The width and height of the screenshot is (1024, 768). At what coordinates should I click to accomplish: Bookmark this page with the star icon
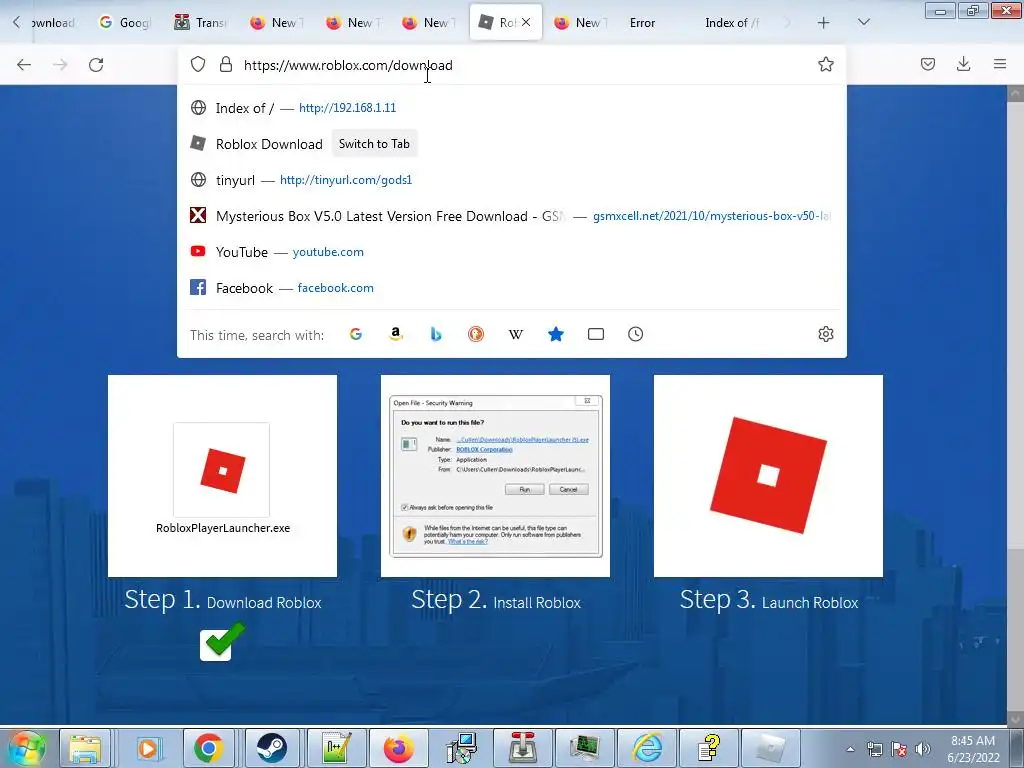(x=825, y=64)
